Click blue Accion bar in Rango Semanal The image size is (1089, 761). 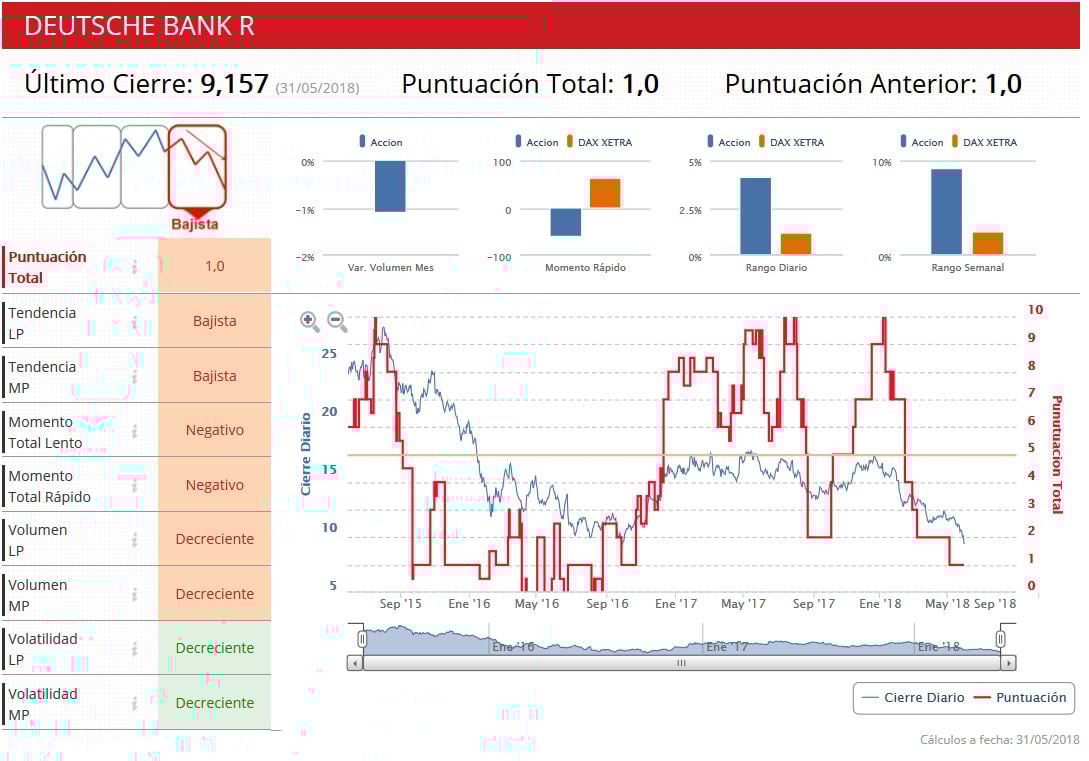(x=947, y=212)
